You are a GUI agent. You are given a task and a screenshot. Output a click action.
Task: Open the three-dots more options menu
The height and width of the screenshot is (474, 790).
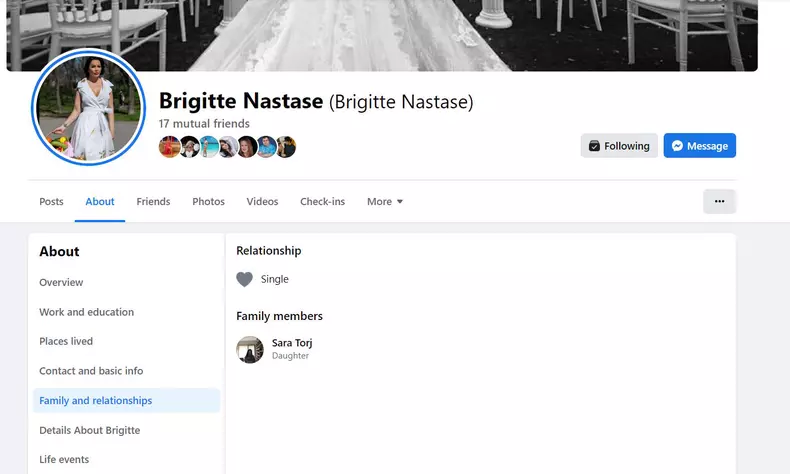(719, 201)
